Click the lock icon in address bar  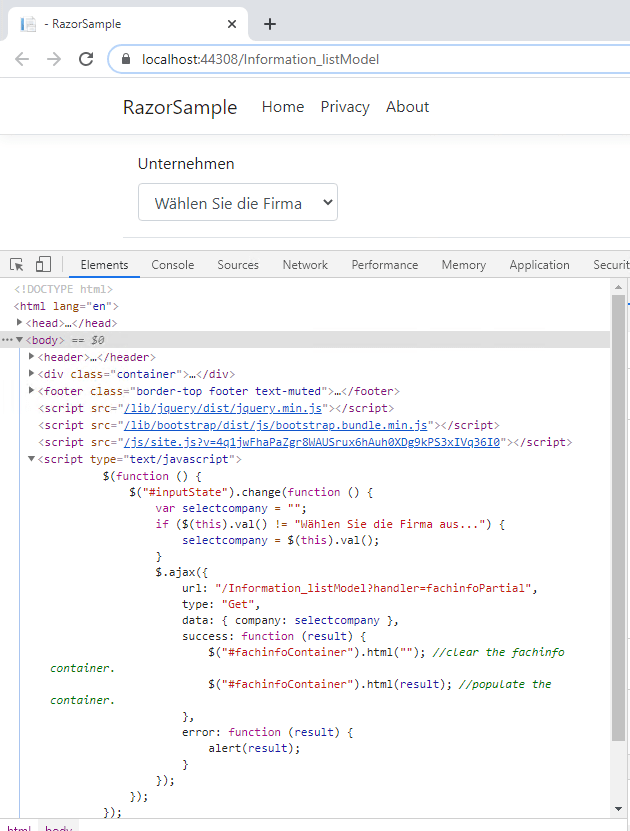(x=126, y=59)
